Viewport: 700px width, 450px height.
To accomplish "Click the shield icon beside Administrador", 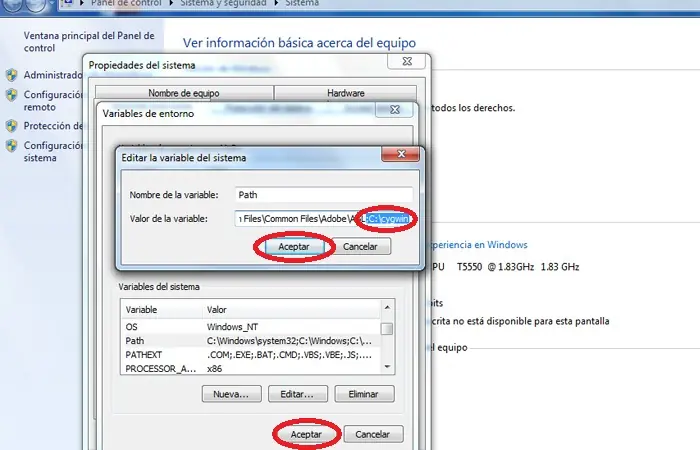I will [x=12, y=75].
